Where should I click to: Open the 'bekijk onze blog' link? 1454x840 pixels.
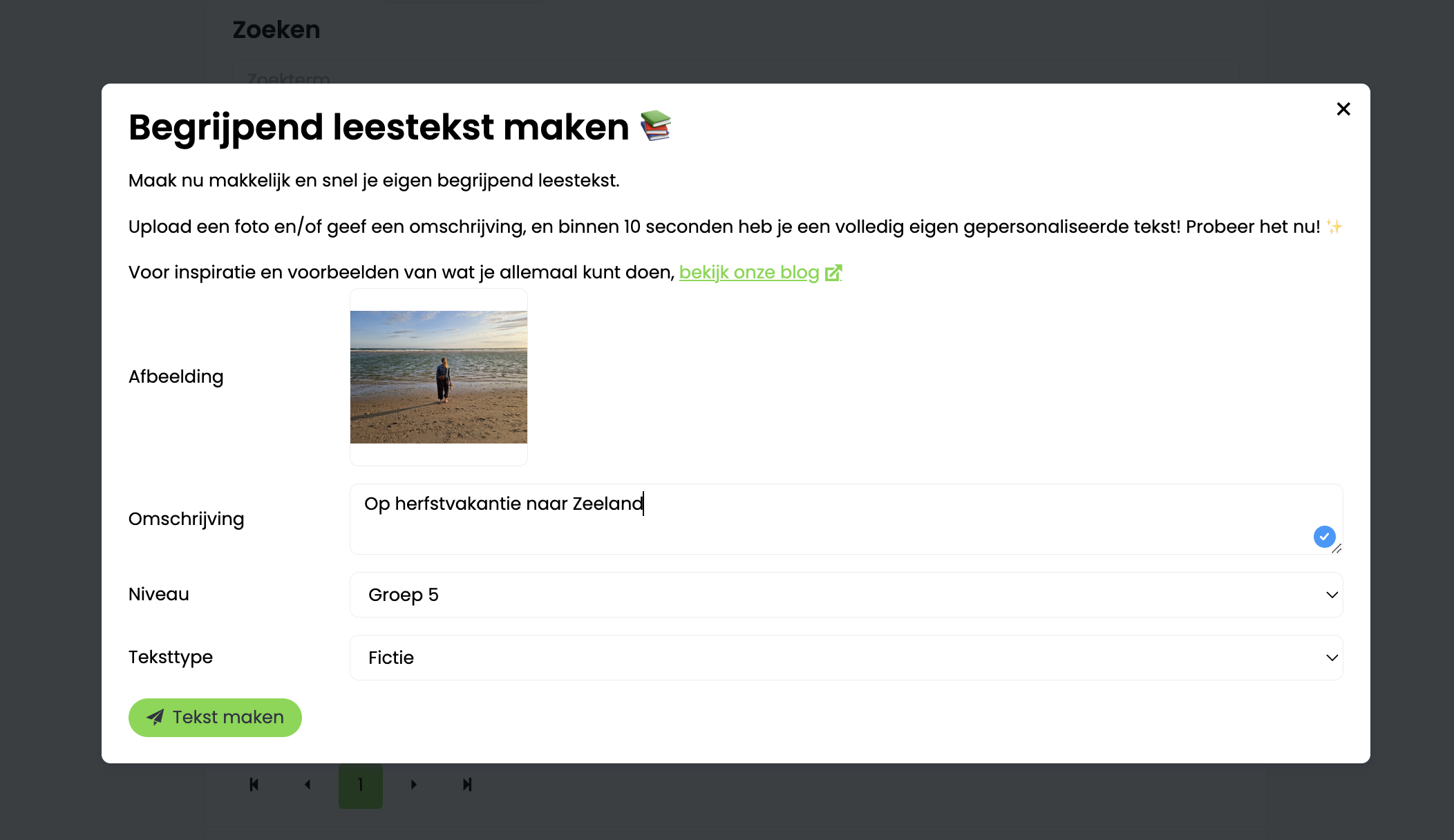[x=748, y=272]
